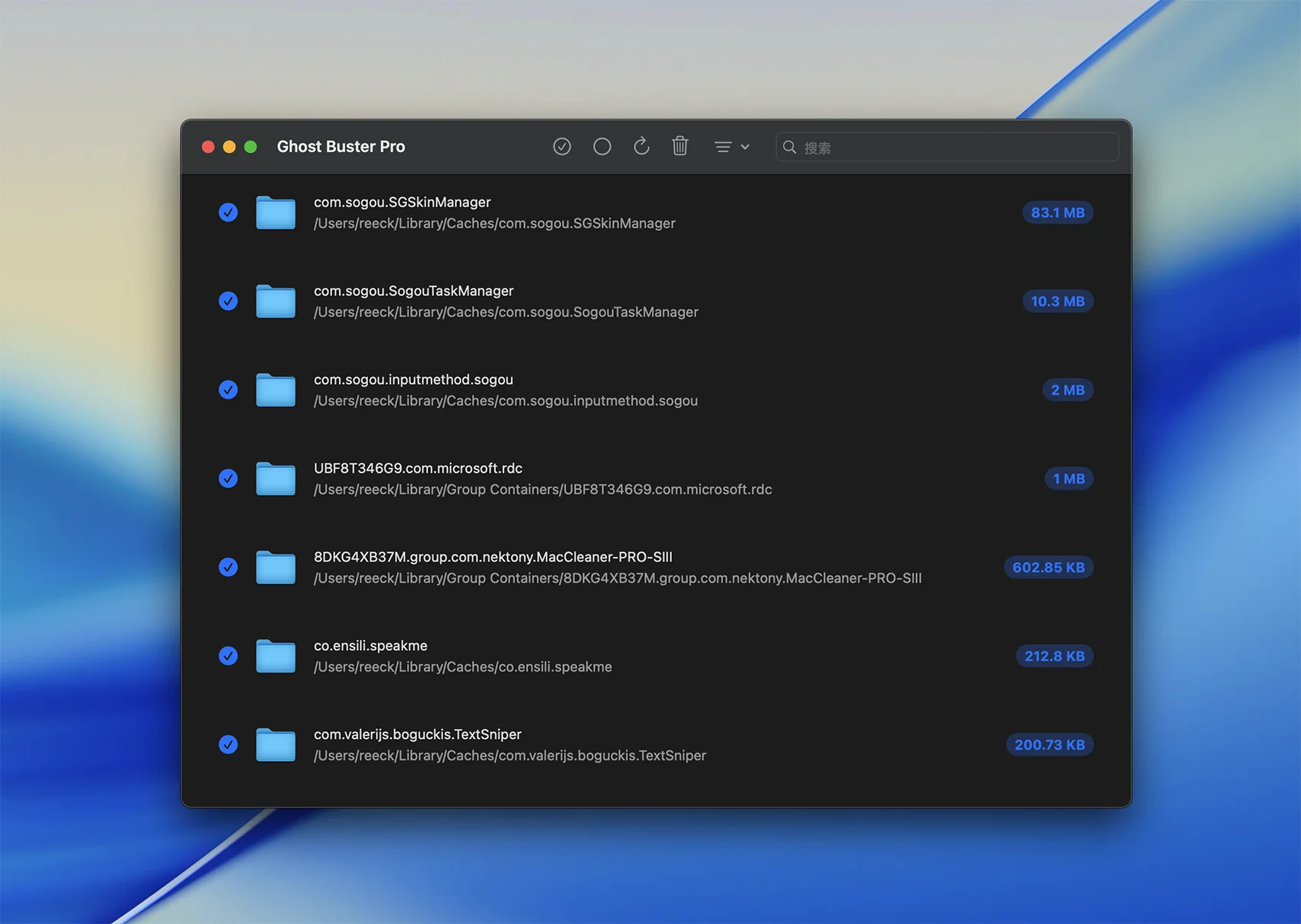Uncheck the TextSniper item checkbox

tap(228, 745)
